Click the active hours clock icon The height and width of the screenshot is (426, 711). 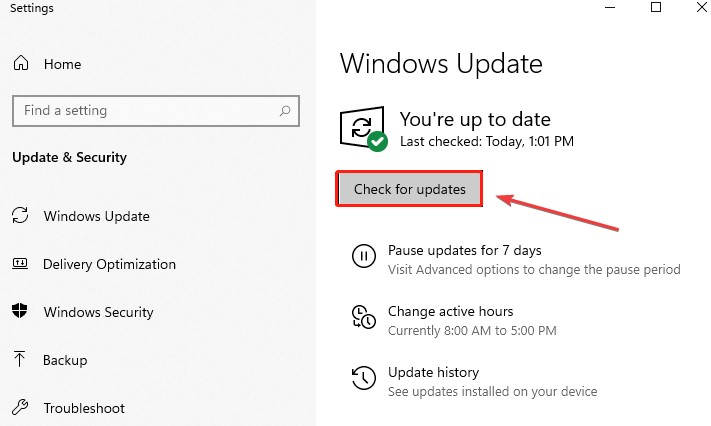pyautogui.click(x=364, y=317)
